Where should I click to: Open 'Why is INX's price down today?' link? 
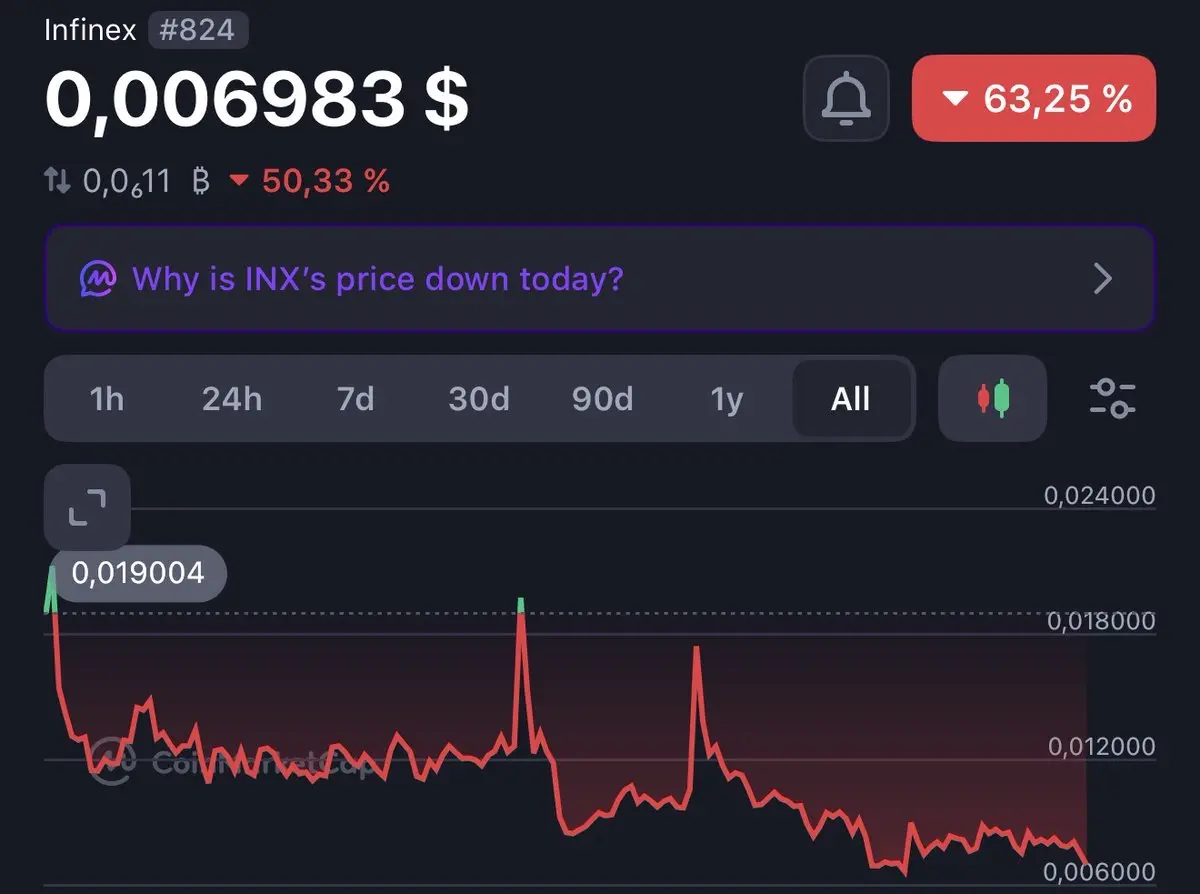pyautogui.click(x=377, y=278)
